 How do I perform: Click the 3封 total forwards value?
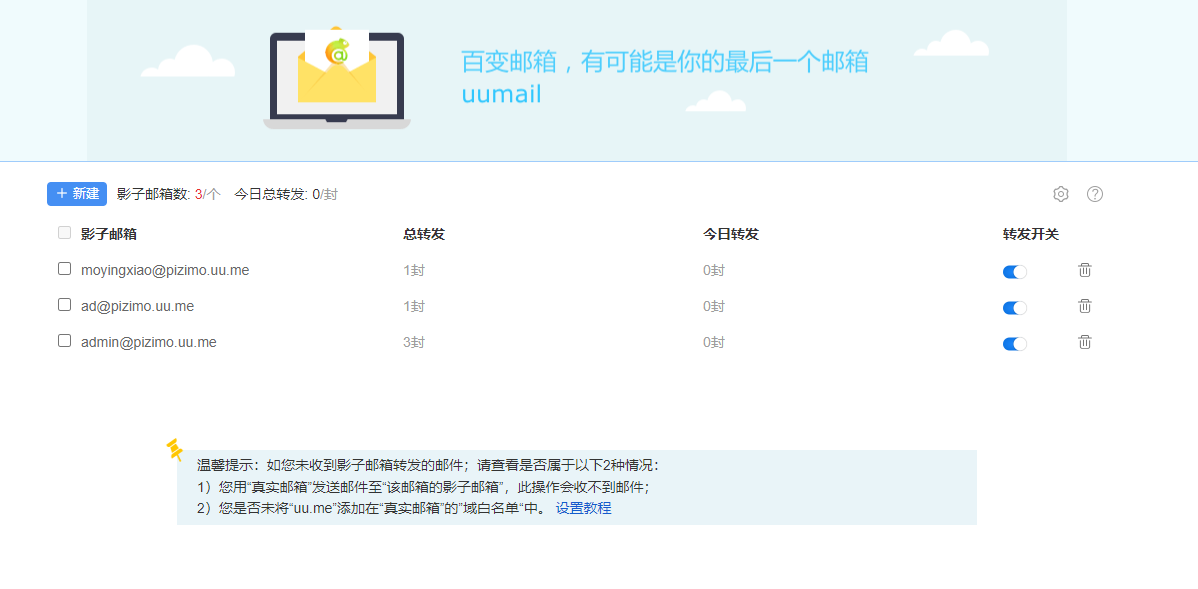(x=414, y=342)
